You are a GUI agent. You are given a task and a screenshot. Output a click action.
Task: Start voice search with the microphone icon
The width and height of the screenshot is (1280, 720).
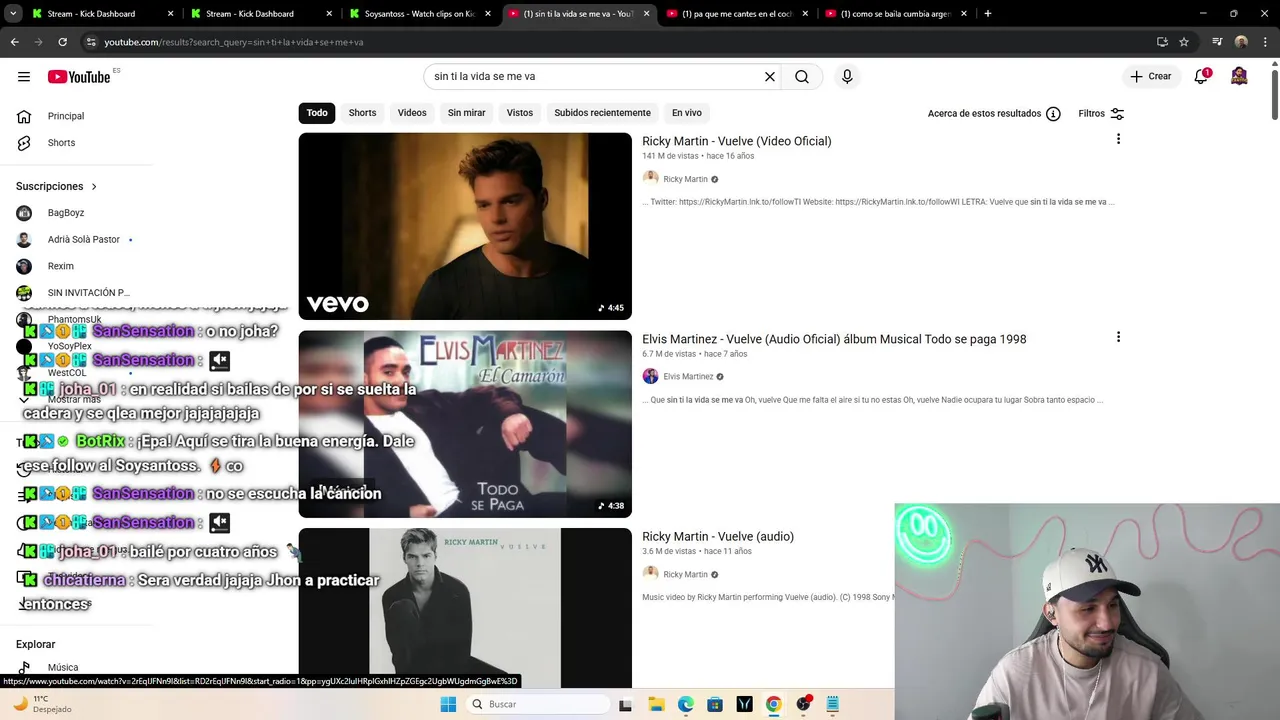click(847, 77)
